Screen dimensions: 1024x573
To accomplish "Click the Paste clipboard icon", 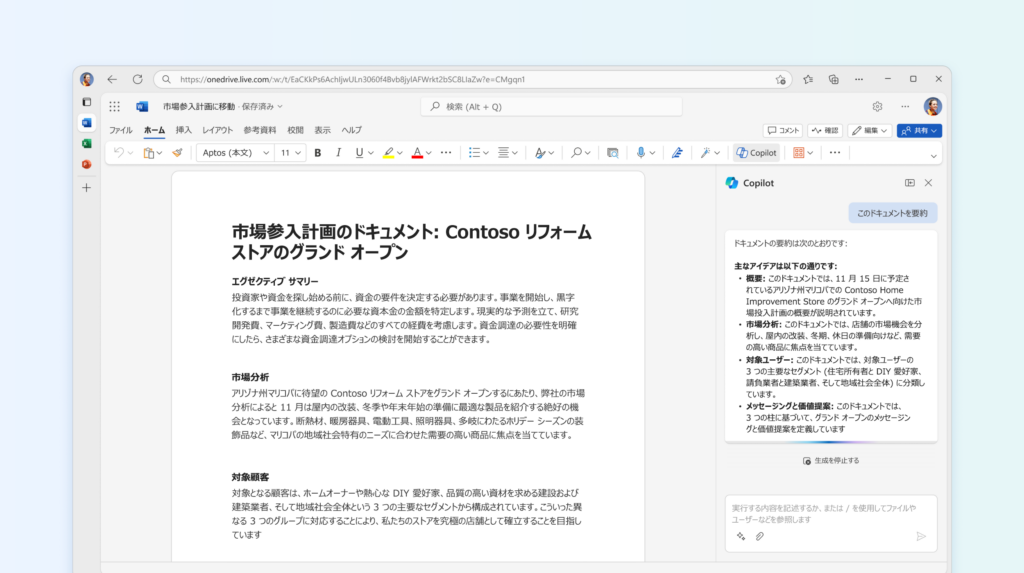I will click(149, 153).
